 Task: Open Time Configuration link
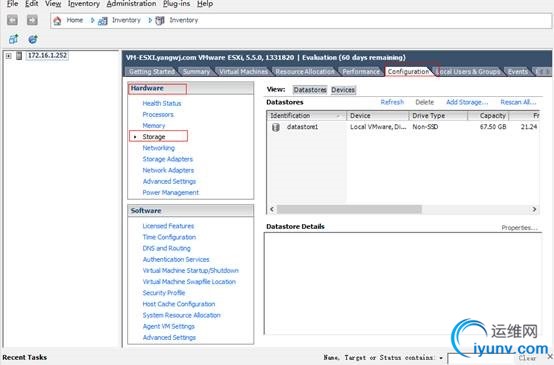click(169, 237)
